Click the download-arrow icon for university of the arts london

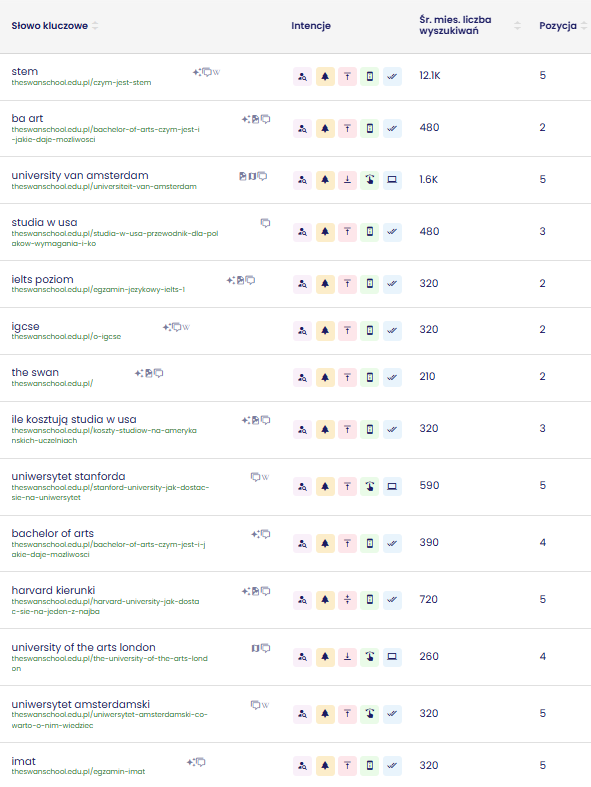tap(347, 657)
